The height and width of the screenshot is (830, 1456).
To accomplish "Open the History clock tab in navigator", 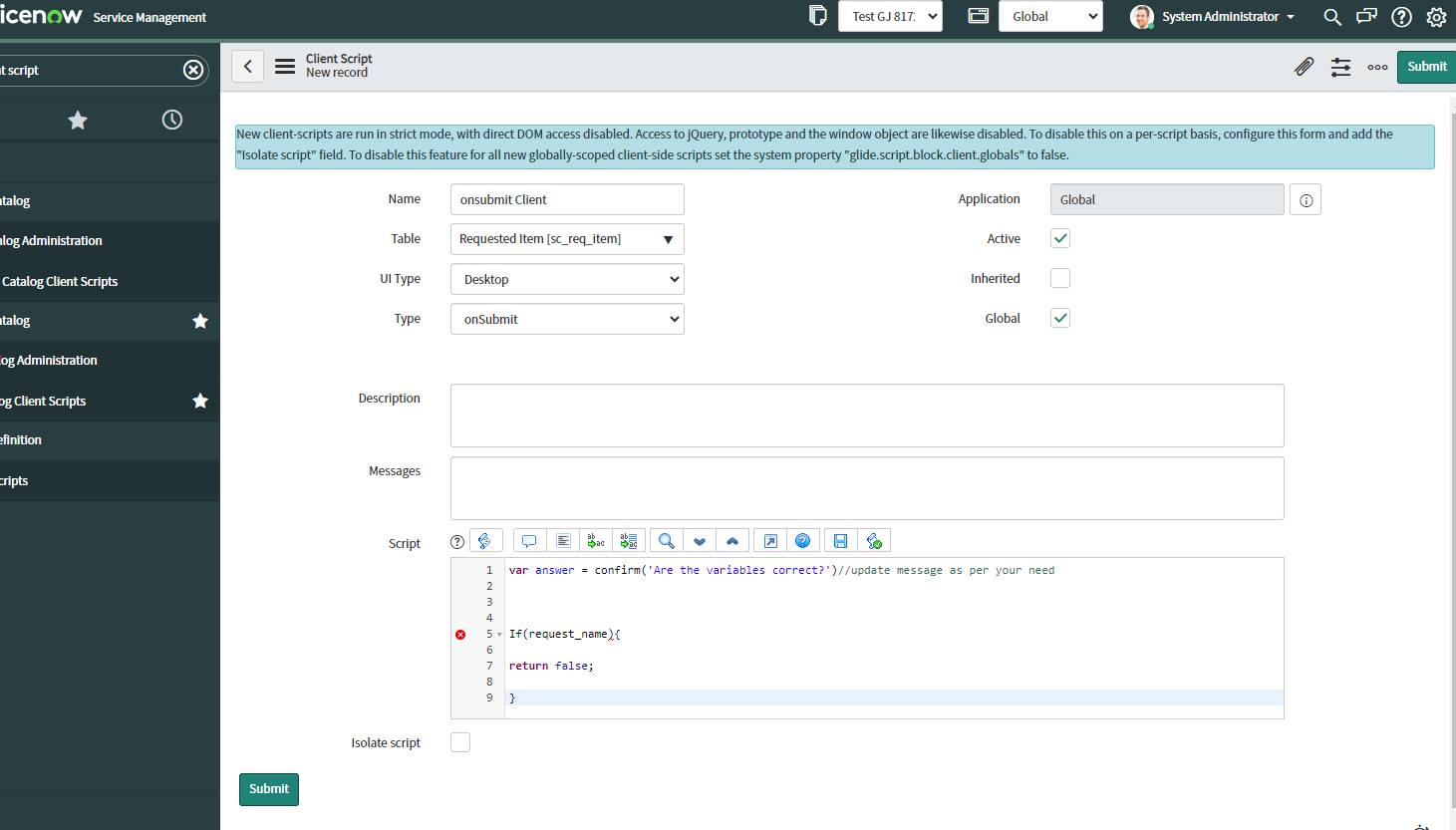I will pyautogui.click(x=172, y=121).
